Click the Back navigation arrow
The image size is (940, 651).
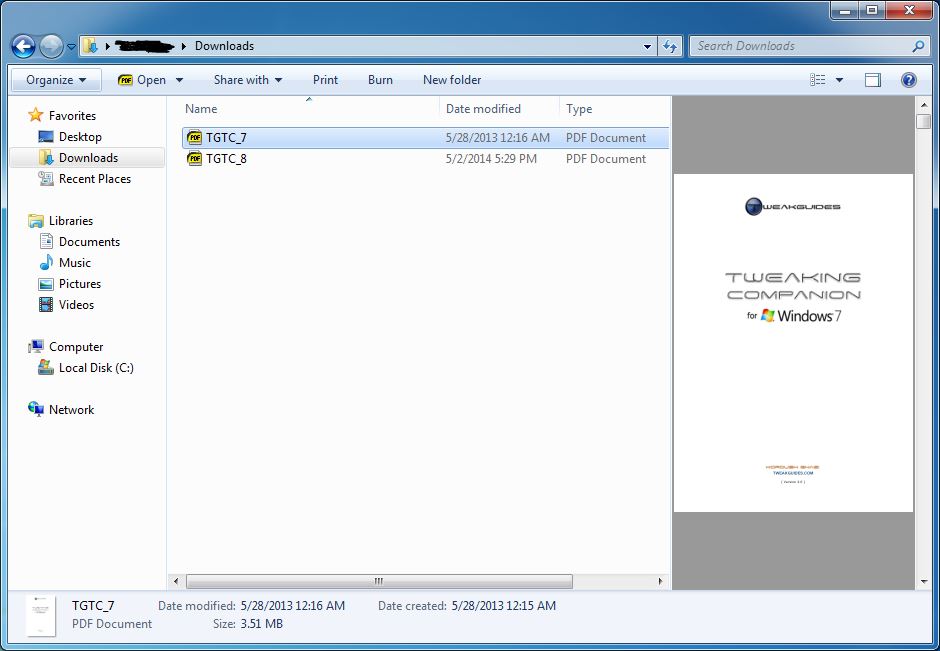click(x=23, y=46)
